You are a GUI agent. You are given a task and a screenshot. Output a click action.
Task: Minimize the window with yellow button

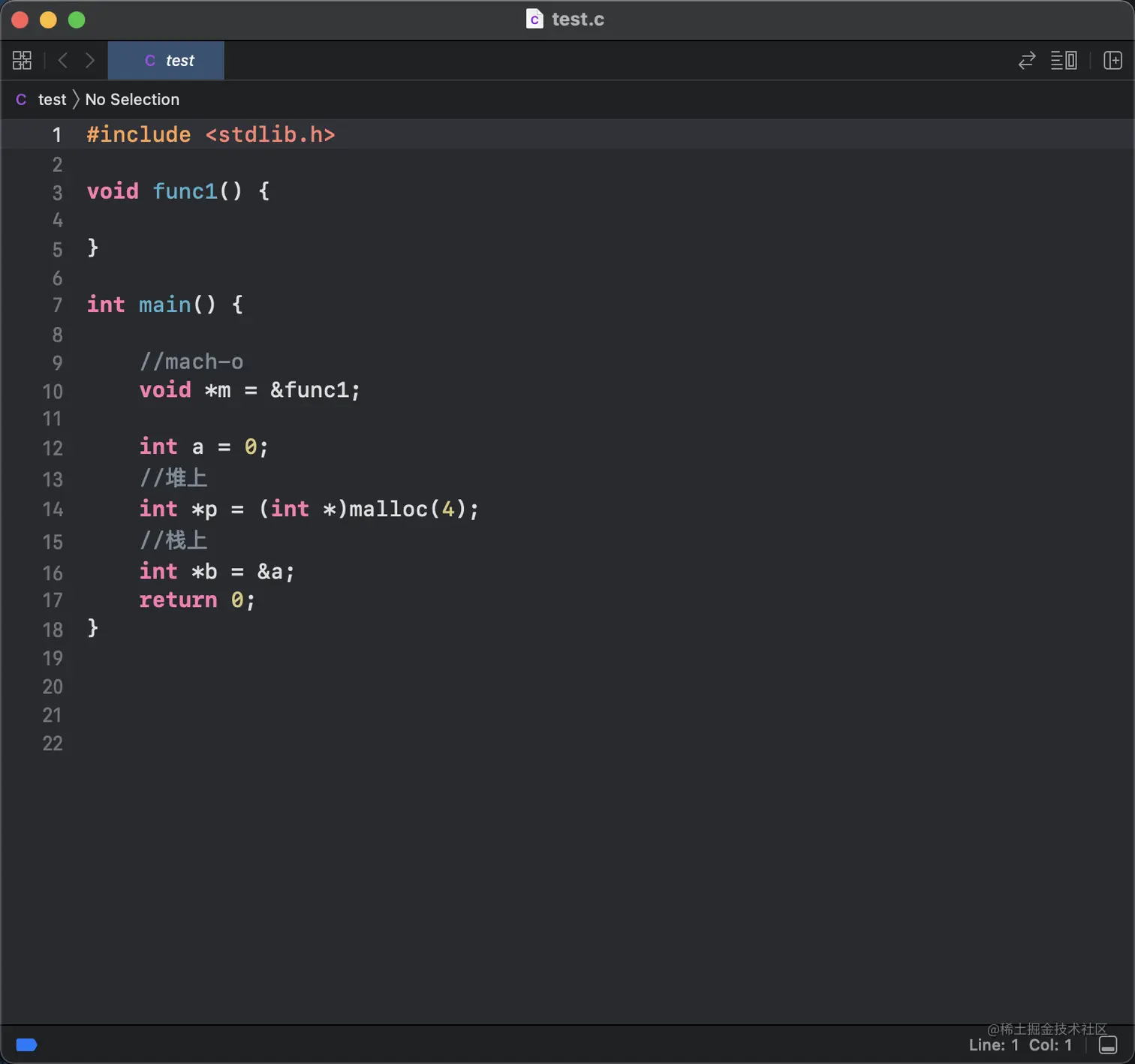pos(48,20)
